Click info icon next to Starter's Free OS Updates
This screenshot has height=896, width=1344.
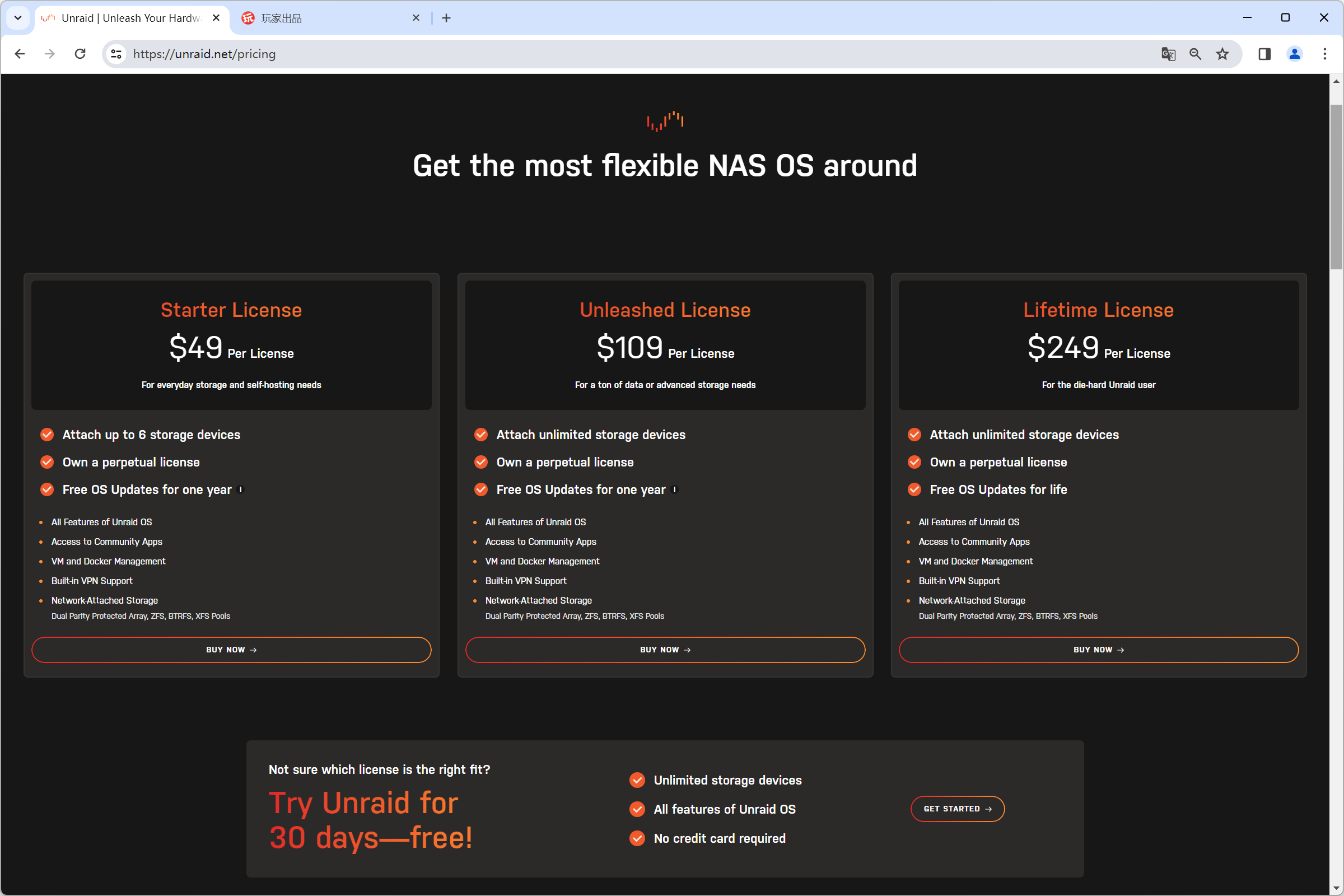240,489
